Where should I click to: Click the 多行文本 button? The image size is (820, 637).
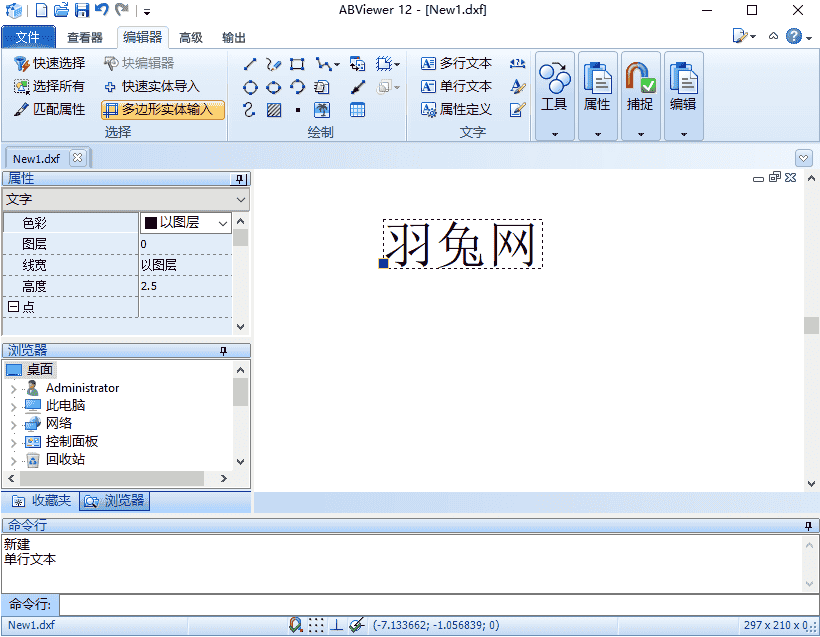pos(460,63)
